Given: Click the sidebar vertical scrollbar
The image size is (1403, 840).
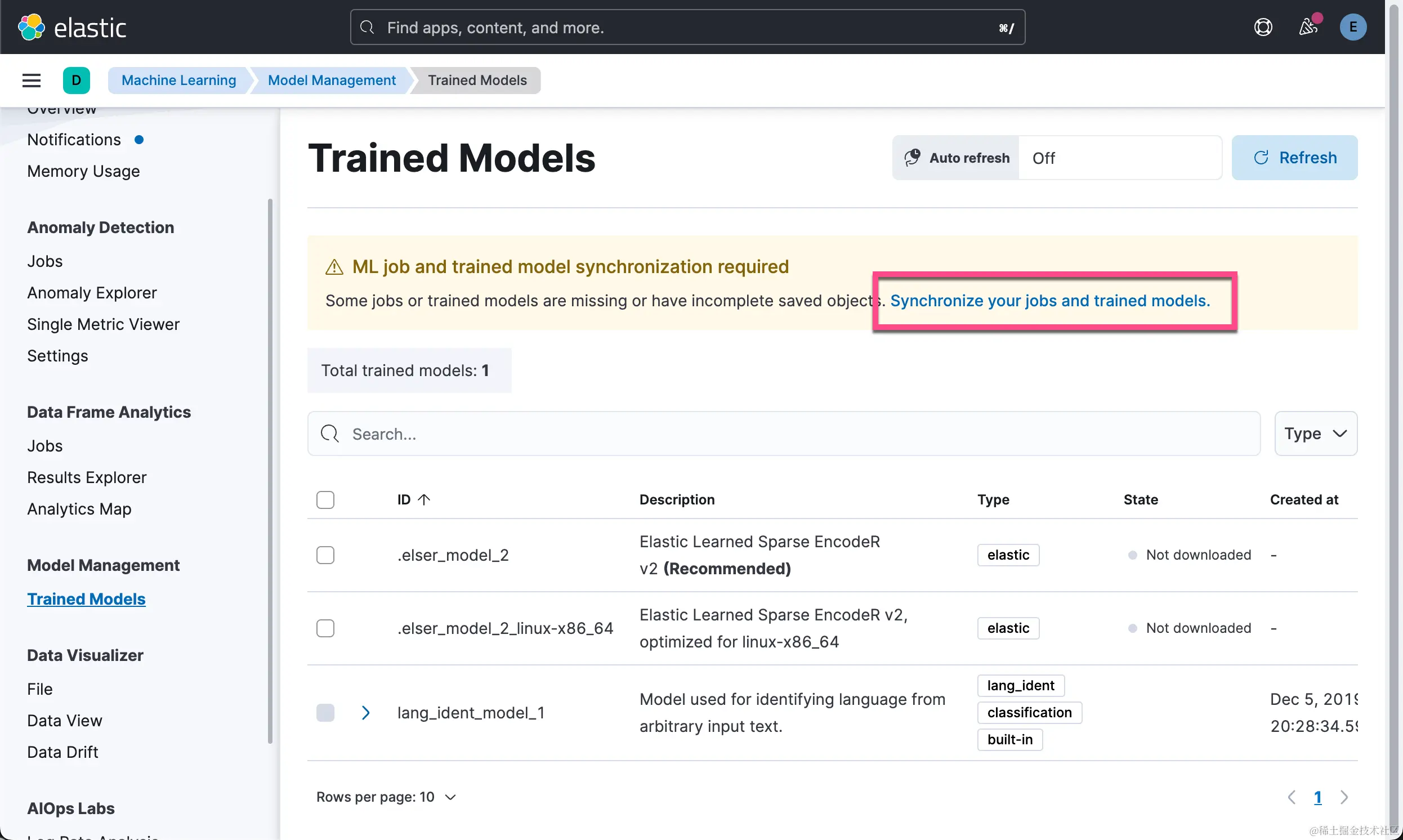Looking at the screenshot, I should [x=270, y=470].
